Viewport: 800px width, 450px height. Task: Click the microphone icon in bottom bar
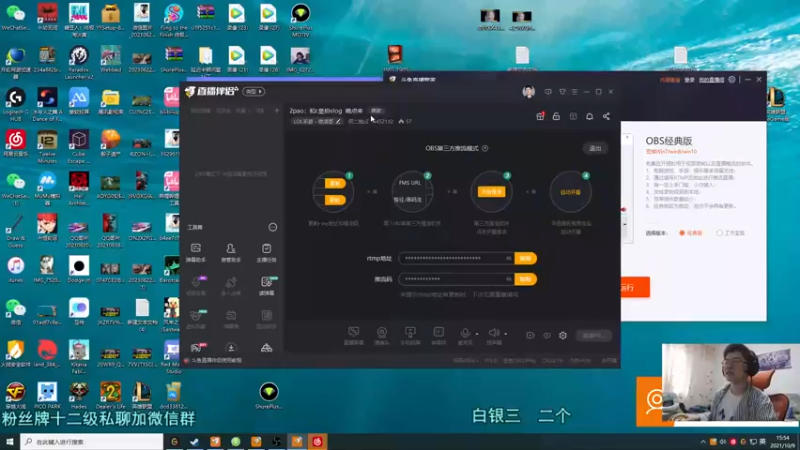pos(465,333)
